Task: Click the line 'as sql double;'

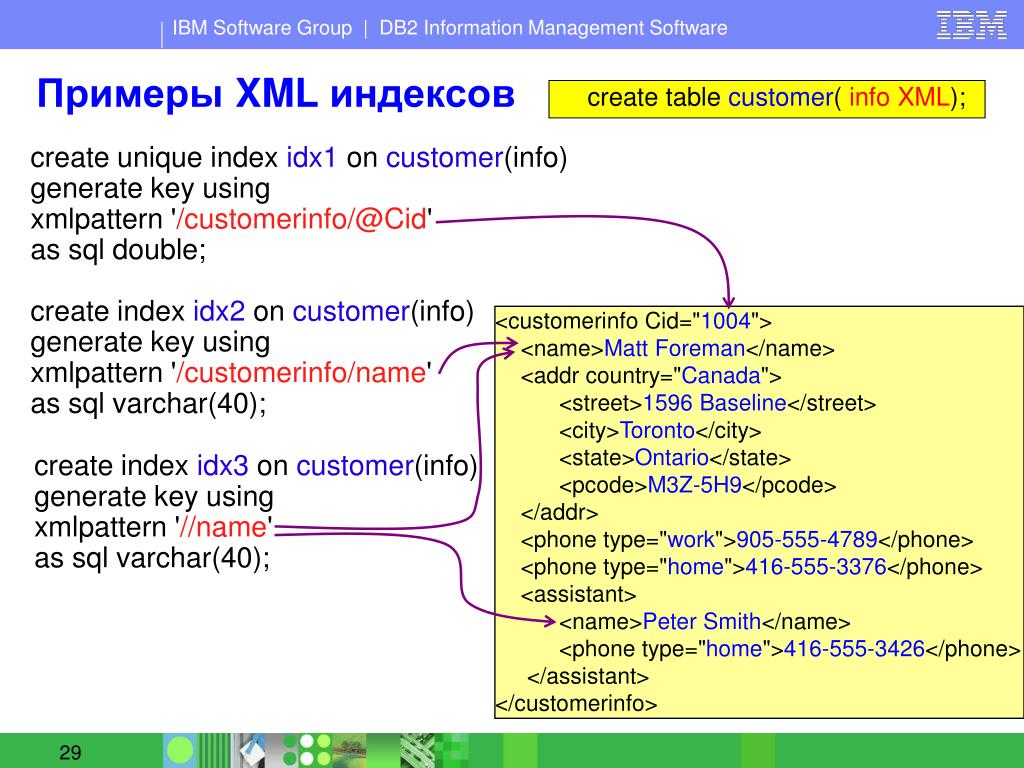Action: pyautogui.click(x=118, y=250)
